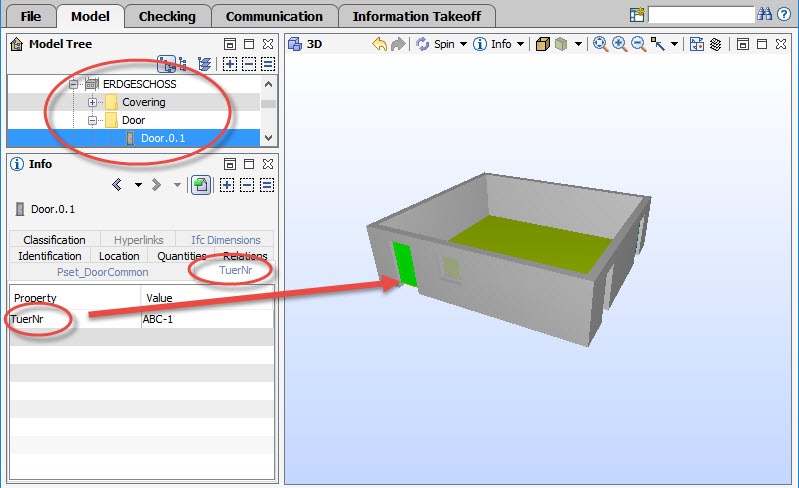Click the plus-box icon in Info toolbar
Viewport: 799px width, 488px height.
227,184
